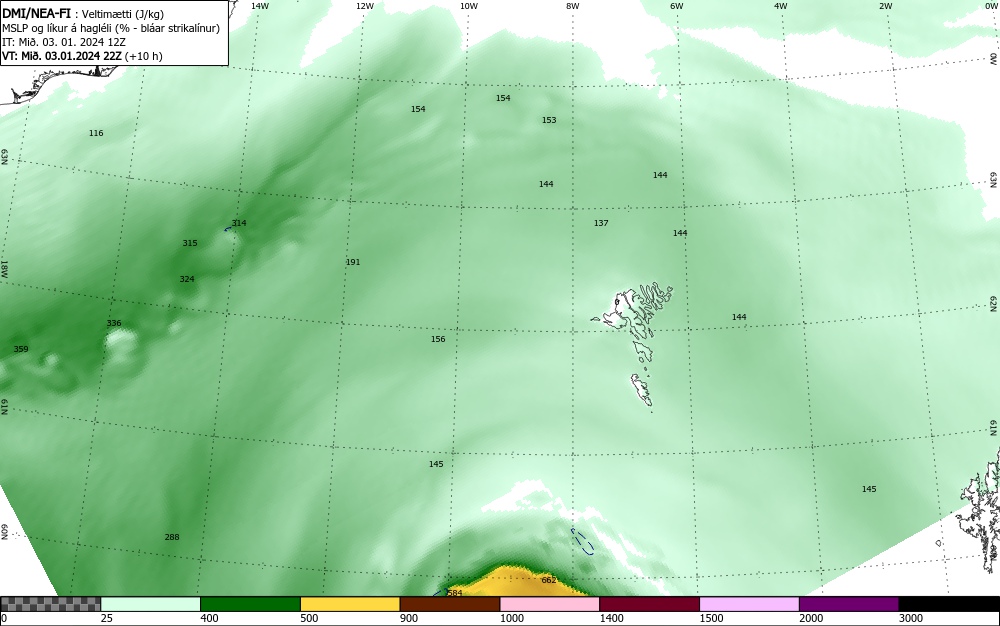The height and width of the screenshot is (626, 1000).
Task: Click the 14W longitude label
Action: pos(259,6)
